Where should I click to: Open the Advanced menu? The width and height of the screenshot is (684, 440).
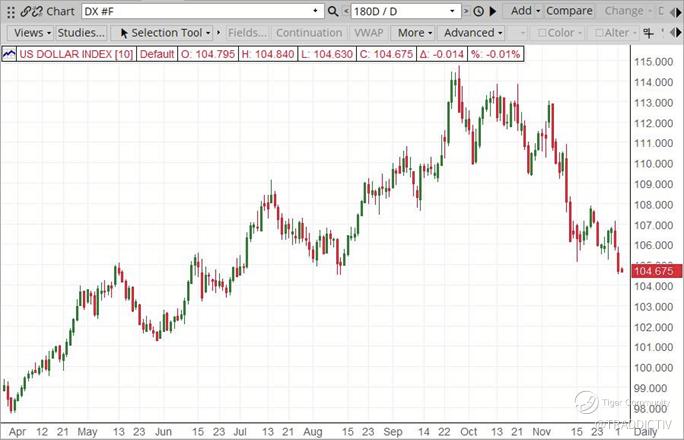473,33
